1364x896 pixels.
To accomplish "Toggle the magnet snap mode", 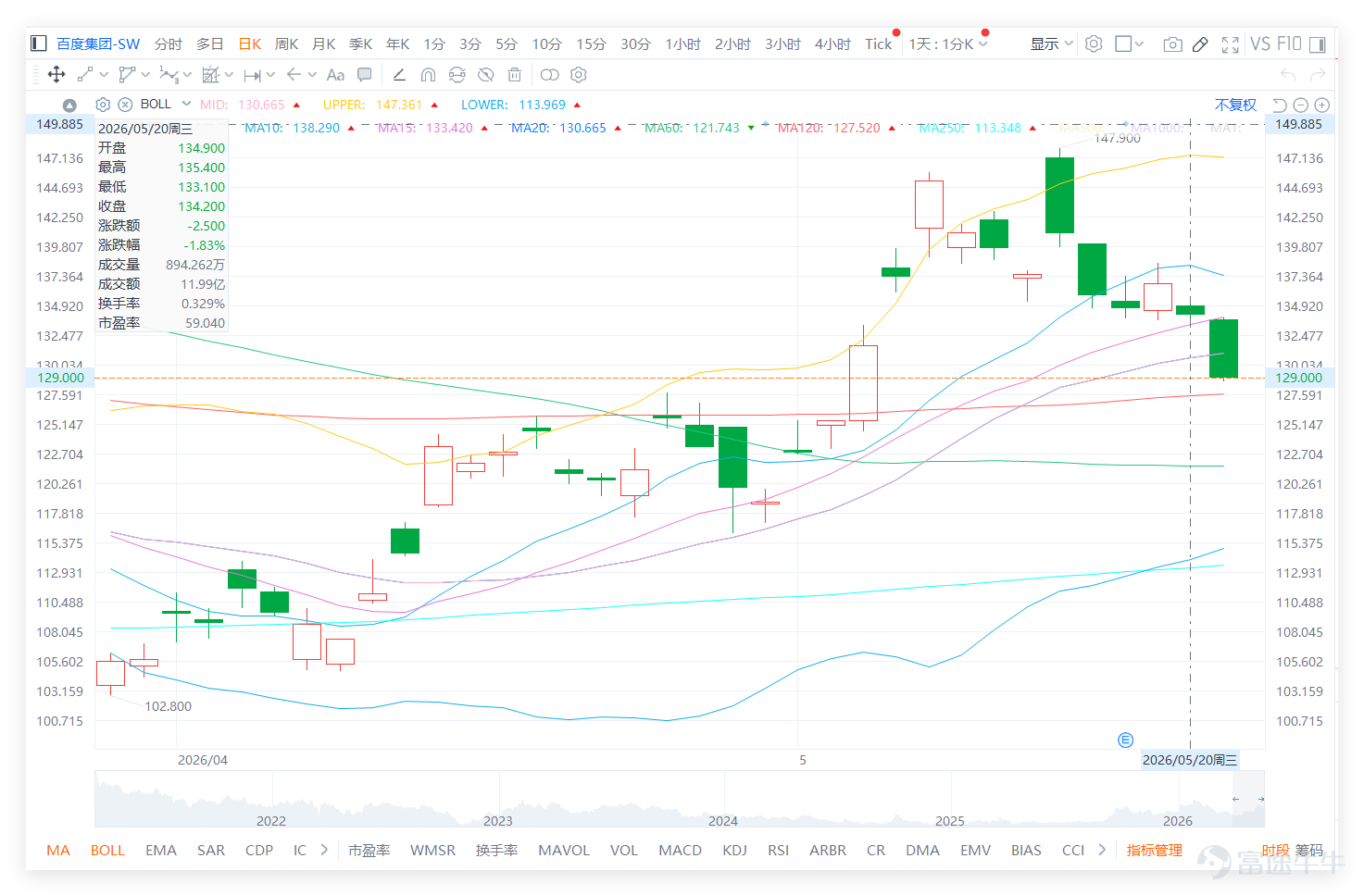I will (x=428, y=75).
